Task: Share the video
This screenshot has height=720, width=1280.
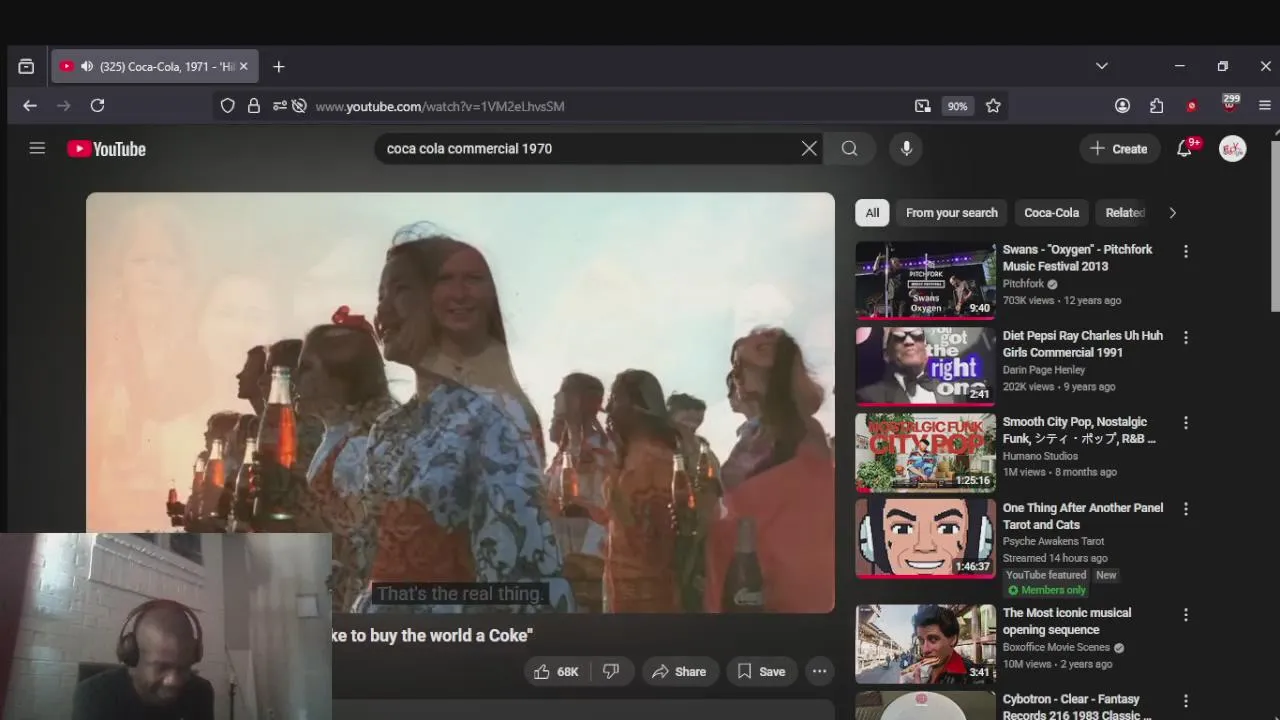Action: point(679,671)
